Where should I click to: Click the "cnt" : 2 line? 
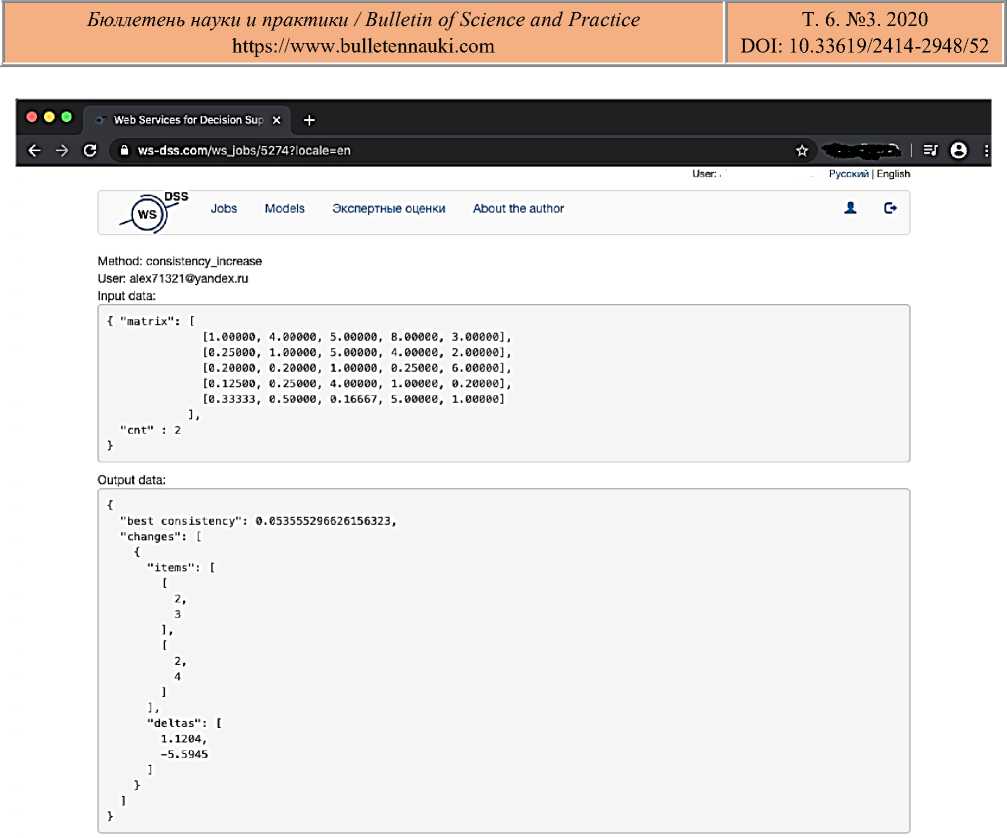point(150,430)
